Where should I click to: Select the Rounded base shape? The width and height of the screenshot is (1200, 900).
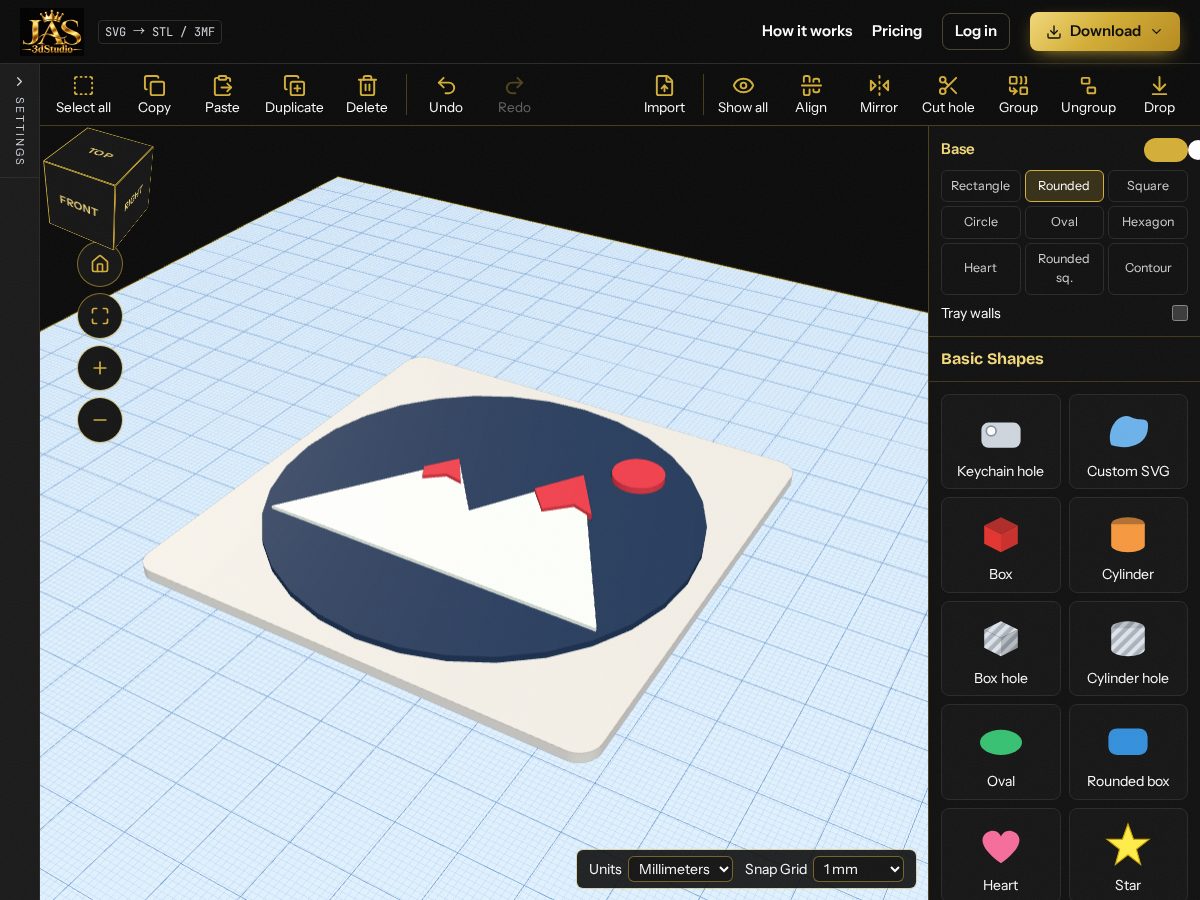point(1064,186)
